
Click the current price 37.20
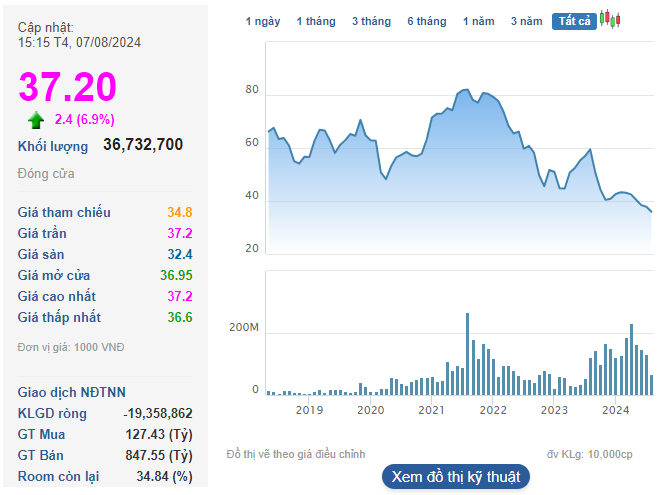68,88
